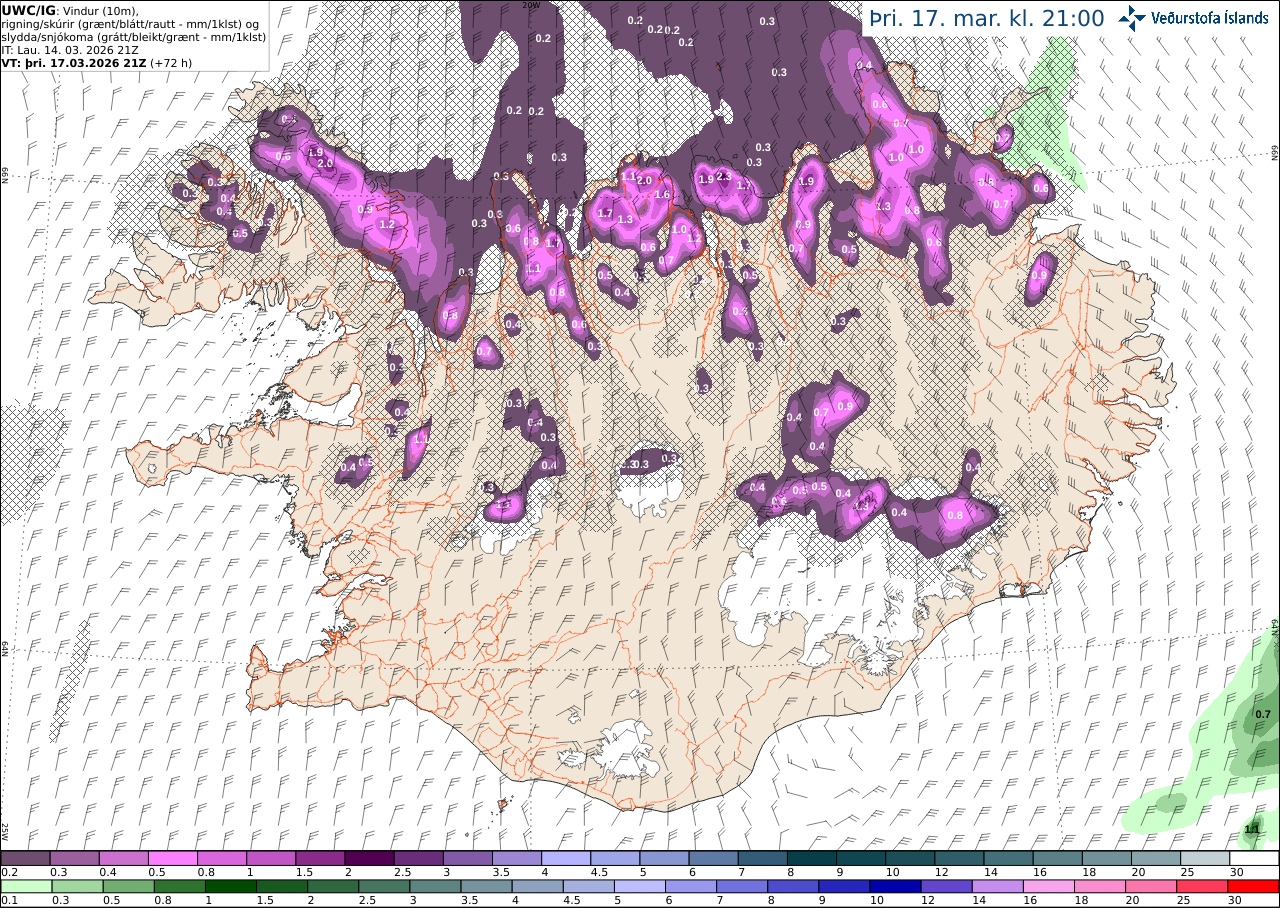The width and height of the screenshot is (1280, 908).
Task: Pick the snow scale swatch labeled 7
Action: (763, 858)
